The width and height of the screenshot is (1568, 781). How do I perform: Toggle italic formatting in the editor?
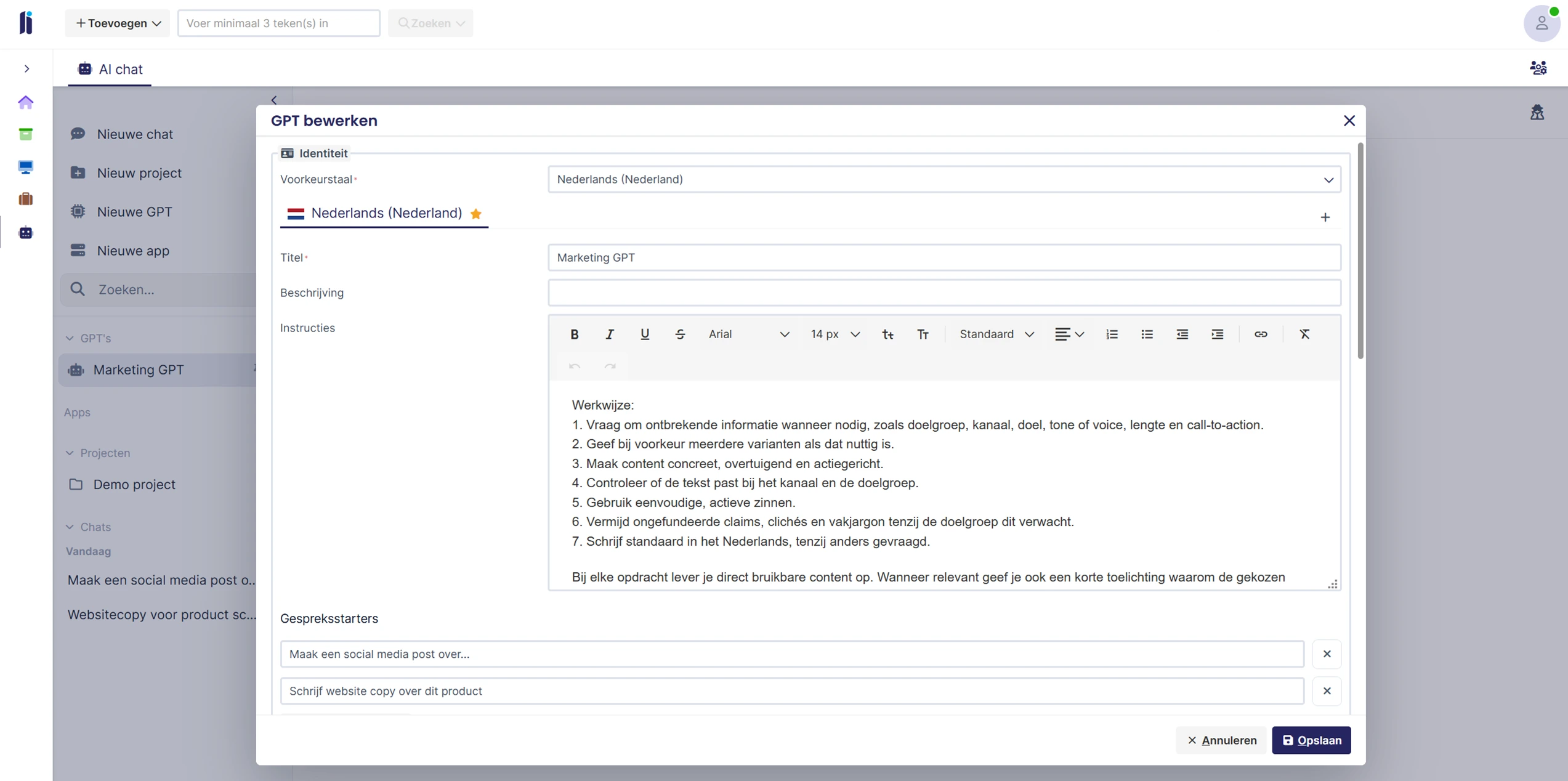609,334
